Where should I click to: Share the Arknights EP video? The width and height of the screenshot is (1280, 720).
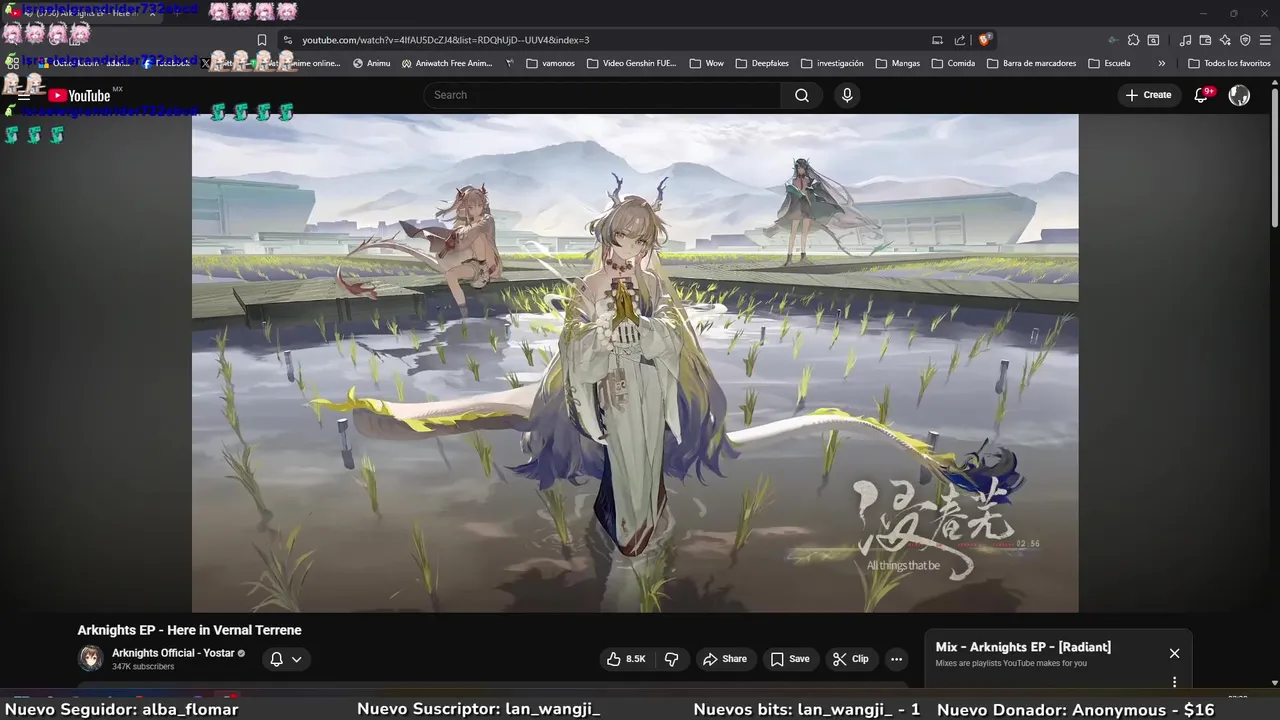[x=725, y=659]
